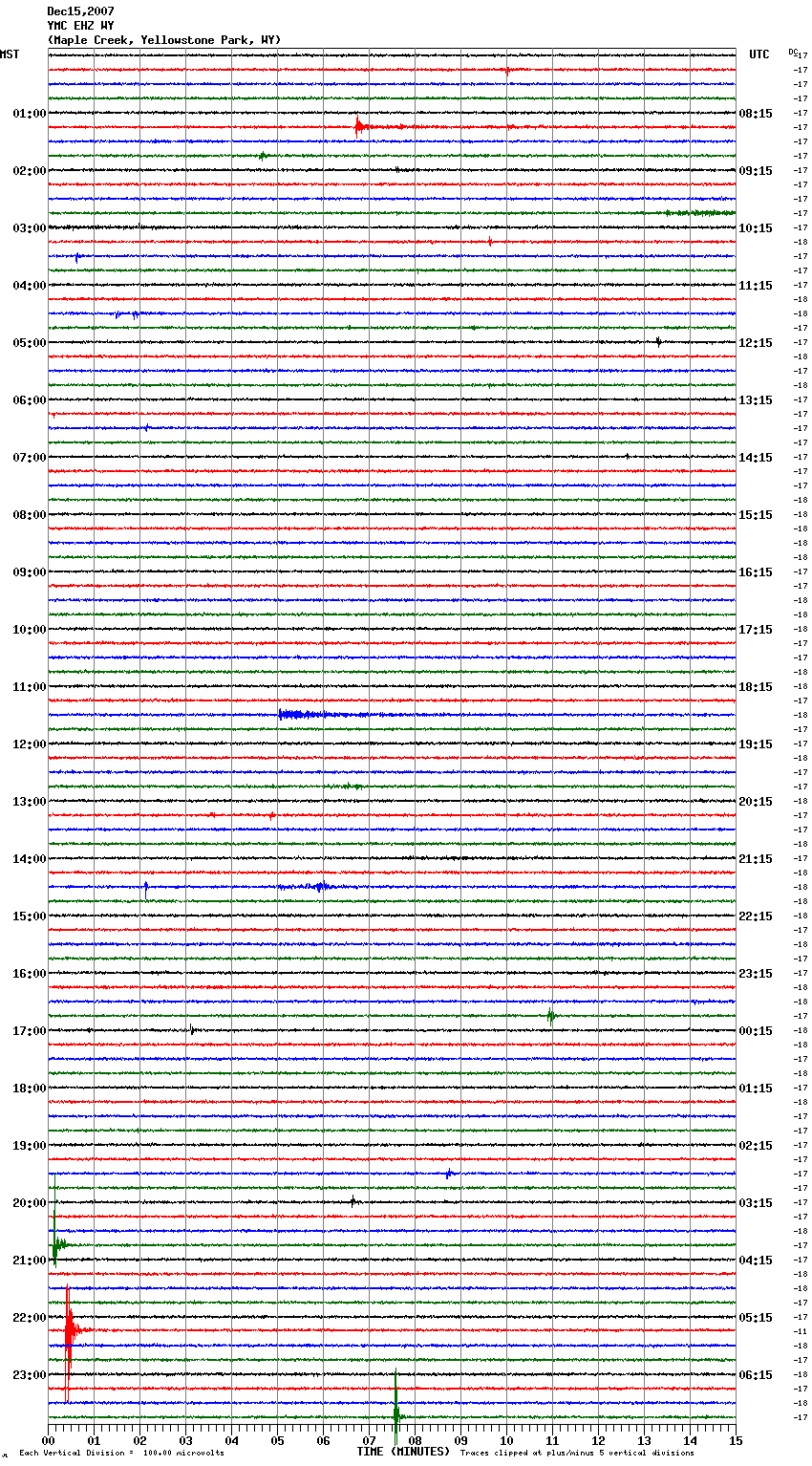
Task: Click the black spike on the 17:00 trace
Action: point(192,1030)
